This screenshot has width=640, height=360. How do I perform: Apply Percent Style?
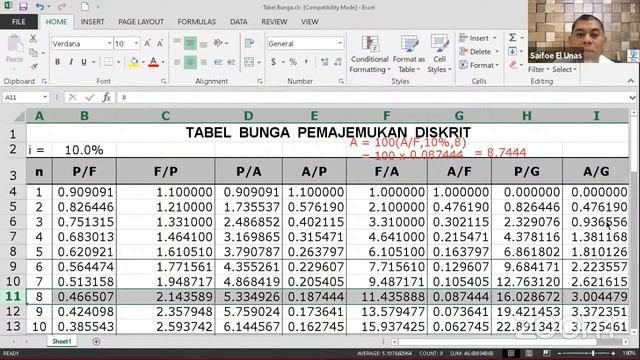point(293,62)
